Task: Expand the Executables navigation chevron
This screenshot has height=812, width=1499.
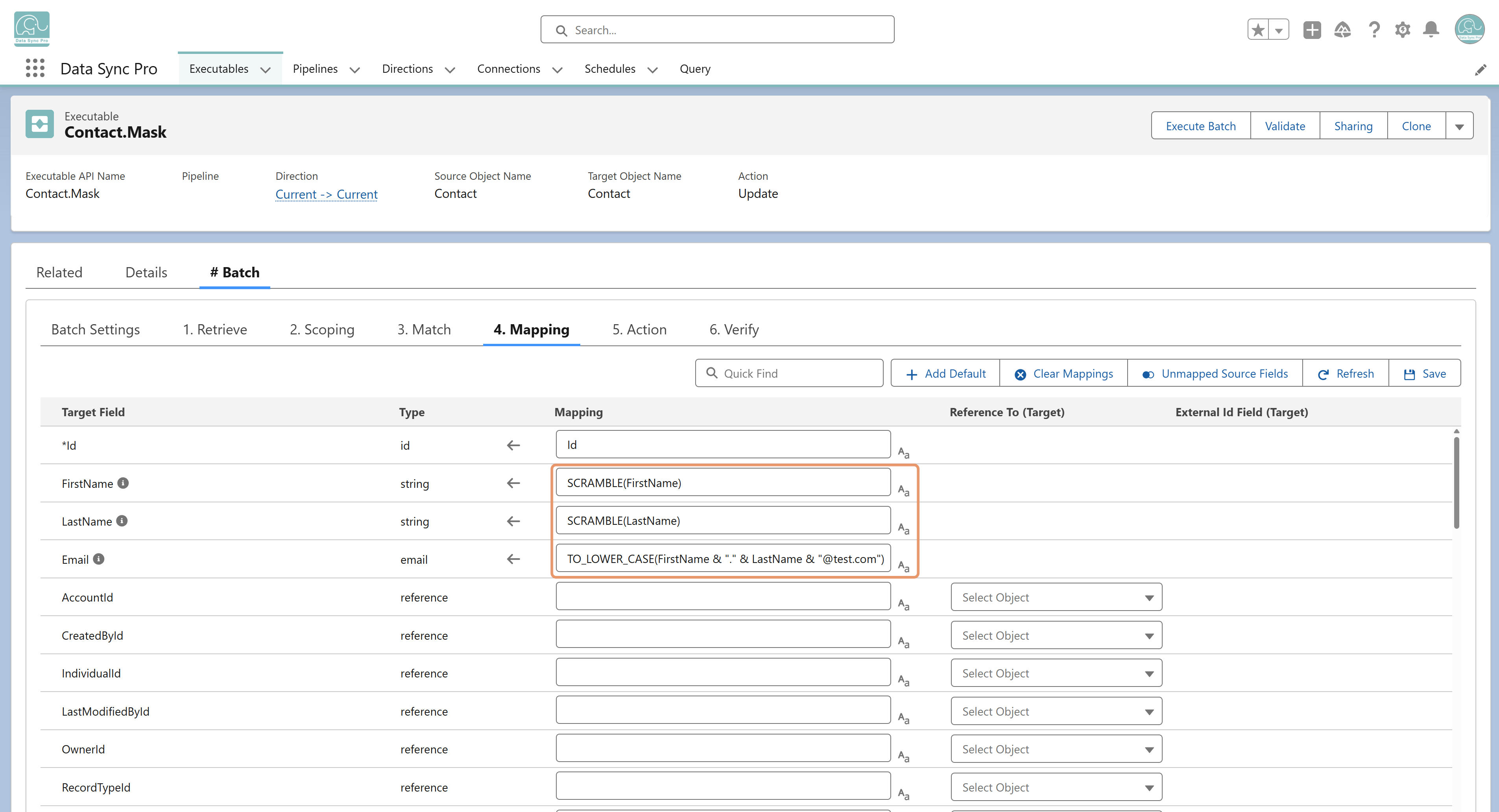Action: click(x=266, y=70)
